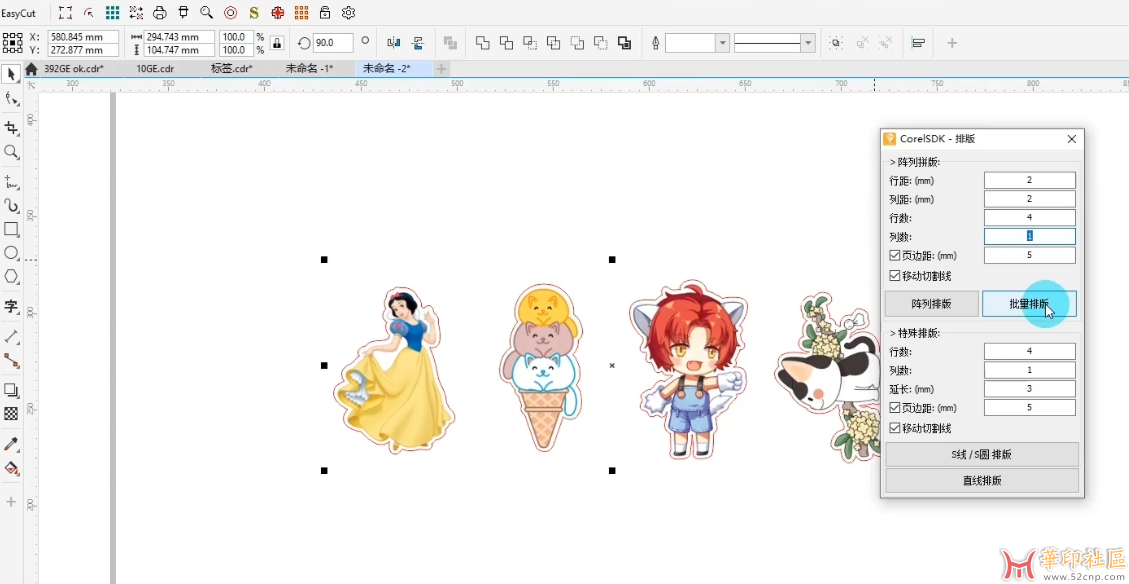The height and width of the screenshot is (584, 1129).
Task: Toggle 移动切割线 checkbox under 特殊排版
Action: pyautogui.click(x=894, y=428)
